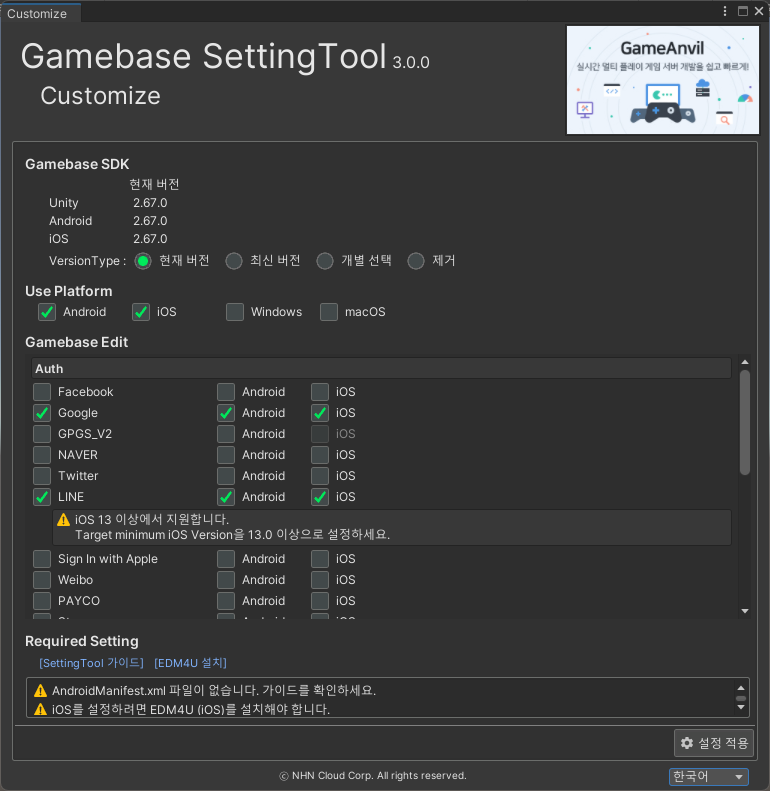
Task: Check GPGS_V2's Android checkbox
Action: click(226, 434)
